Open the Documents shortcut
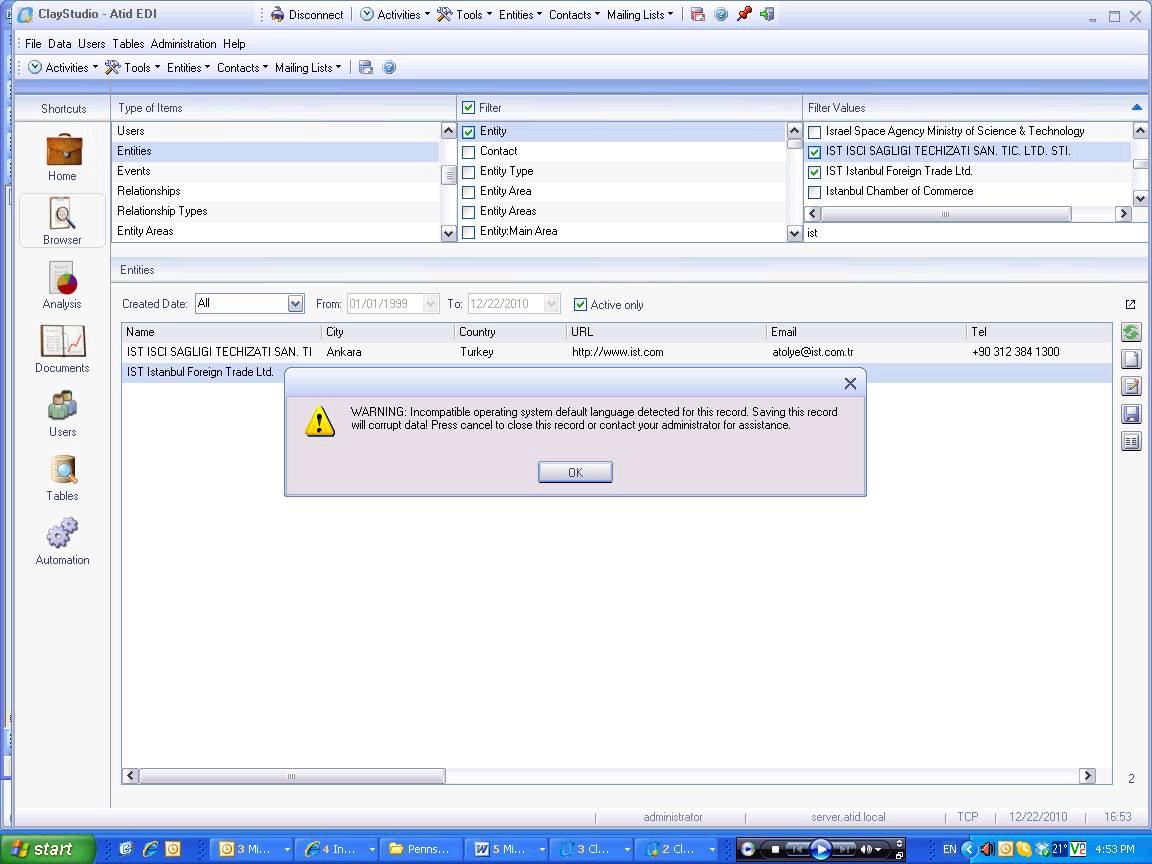Viewport: 1152px width, 864px height. [62, 349]
